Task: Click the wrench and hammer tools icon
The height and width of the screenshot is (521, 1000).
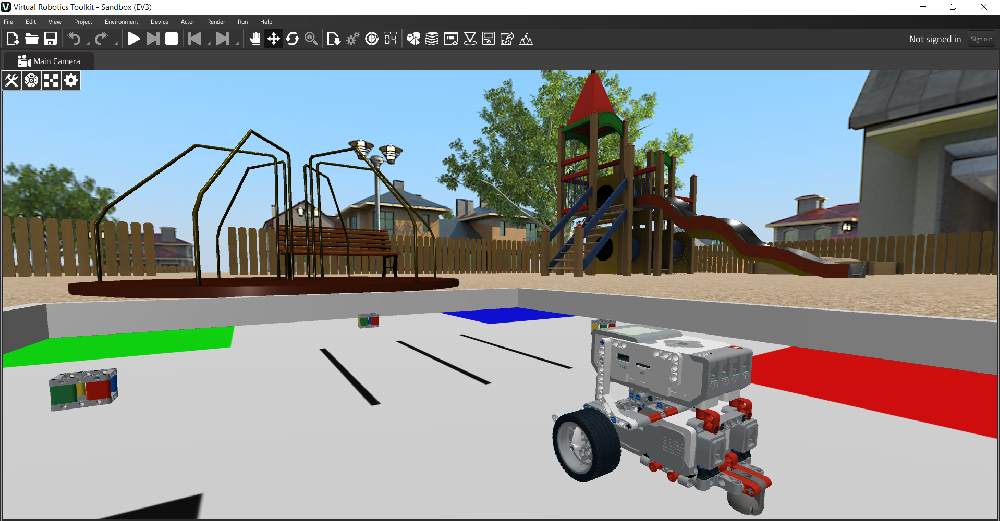Action: (x=12, y=80)
